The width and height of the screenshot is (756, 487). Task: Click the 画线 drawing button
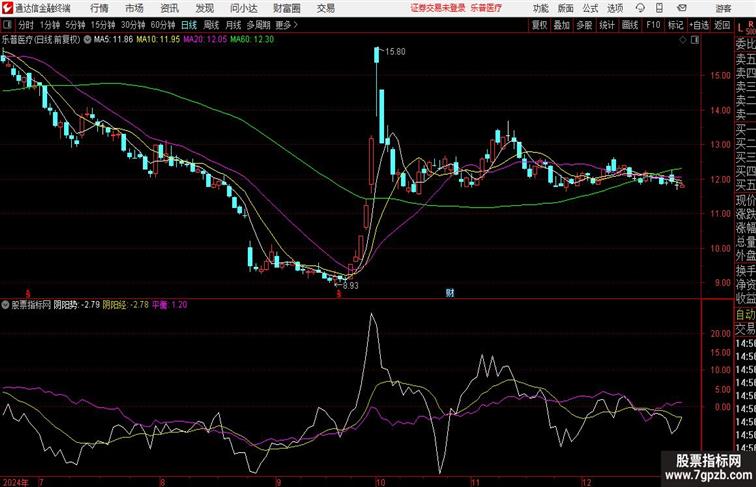coord(630,25)
